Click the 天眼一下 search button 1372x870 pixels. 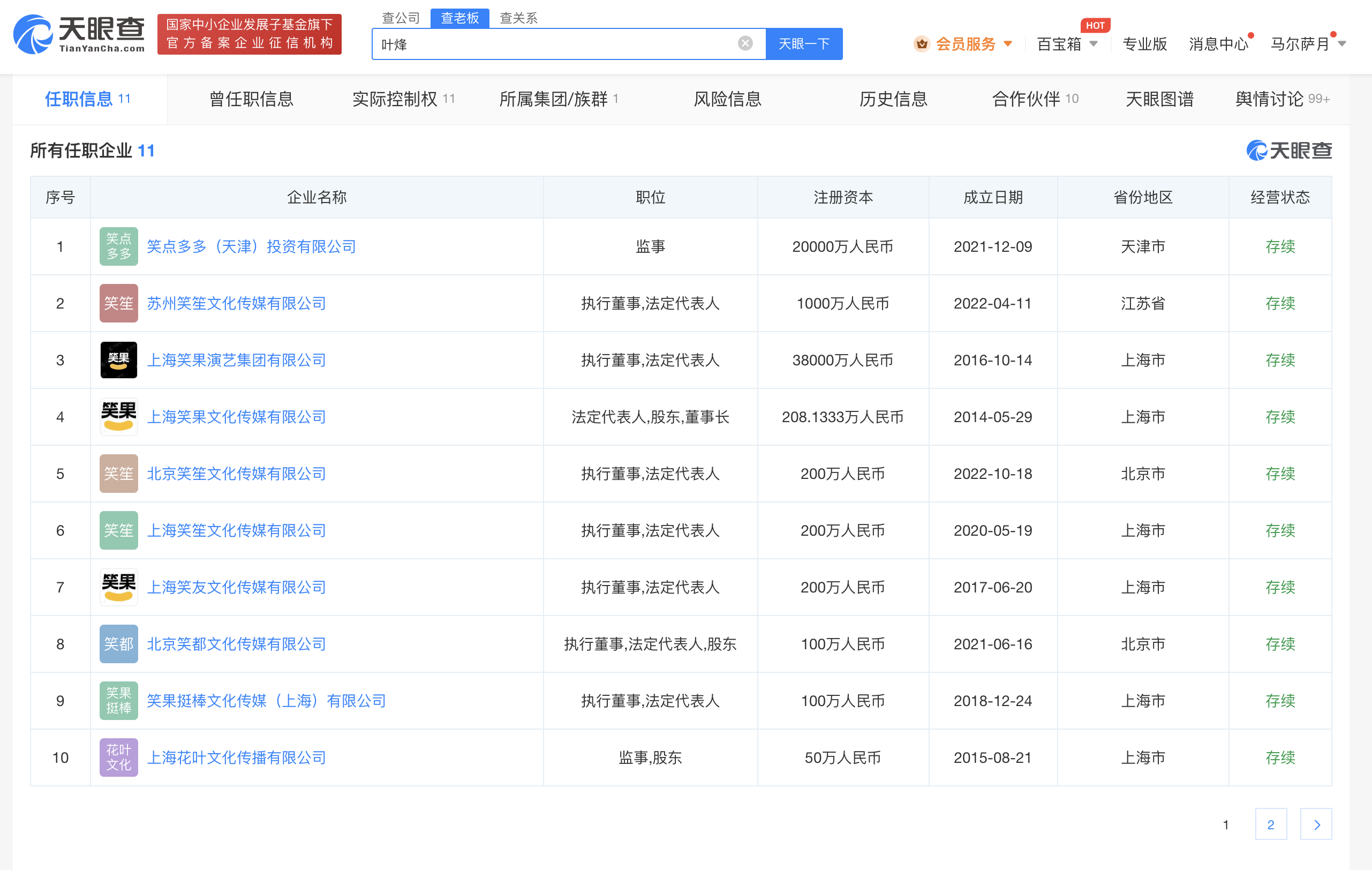[x=804, y=43]
